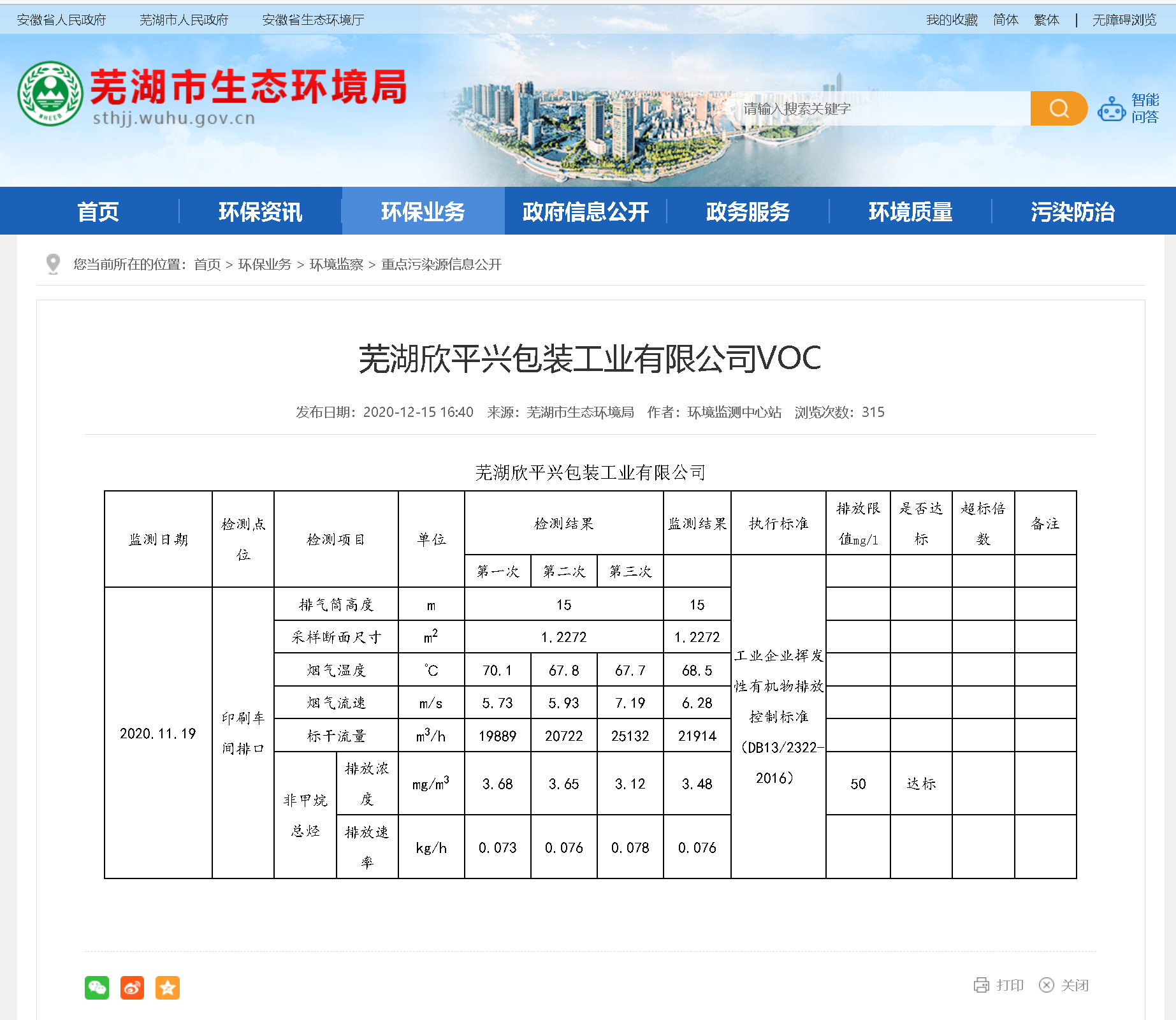Open 我的收藏 favorites link

(952, 20)
